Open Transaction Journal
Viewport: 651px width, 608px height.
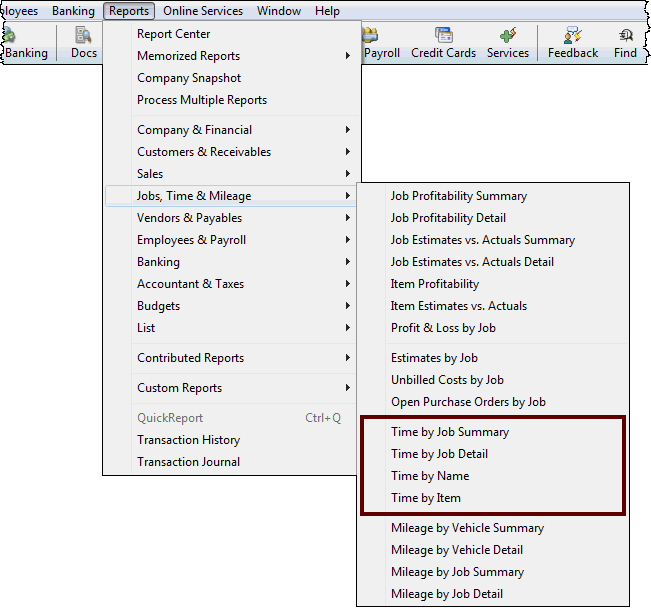pyautogui.click(x=231, y=462)
